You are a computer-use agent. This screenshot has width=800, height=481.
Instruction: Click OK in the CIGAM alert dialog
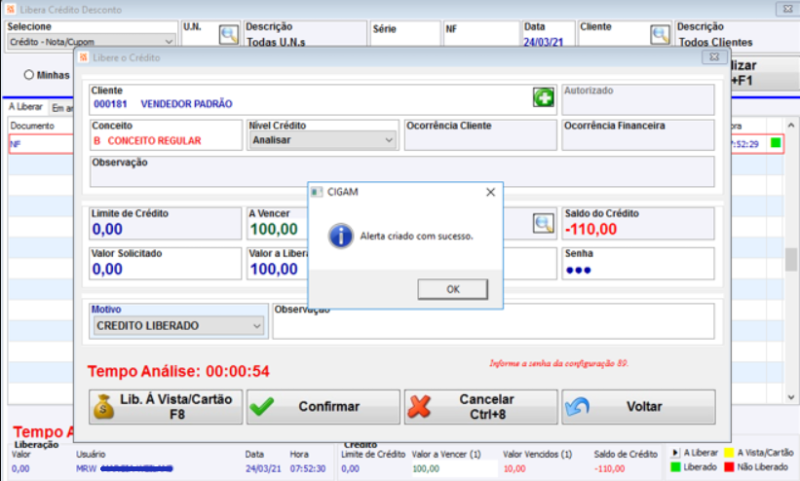(453, 289)
